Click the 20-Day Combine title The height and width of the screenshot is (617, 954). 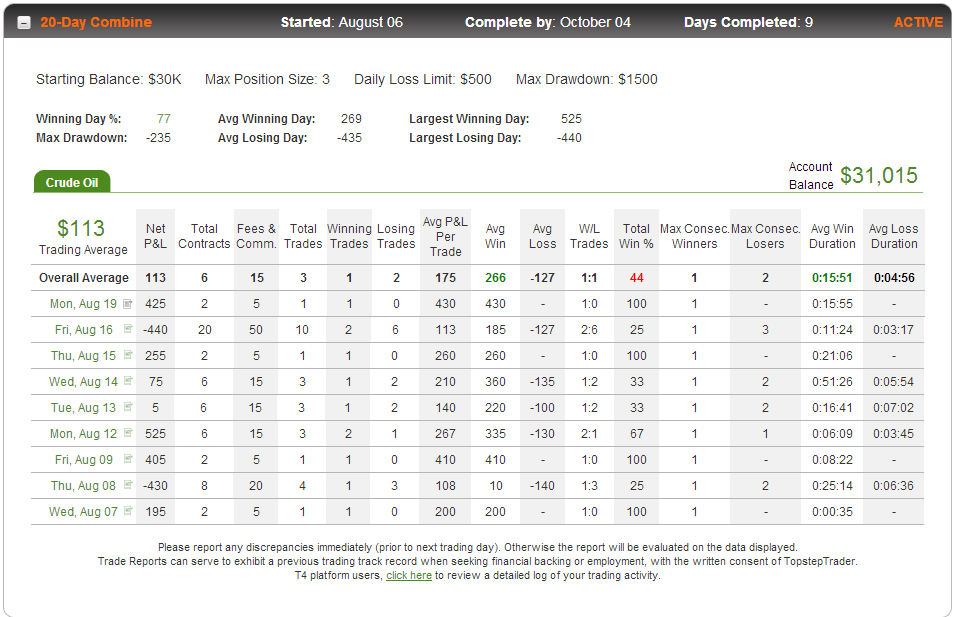coord(96,23)
